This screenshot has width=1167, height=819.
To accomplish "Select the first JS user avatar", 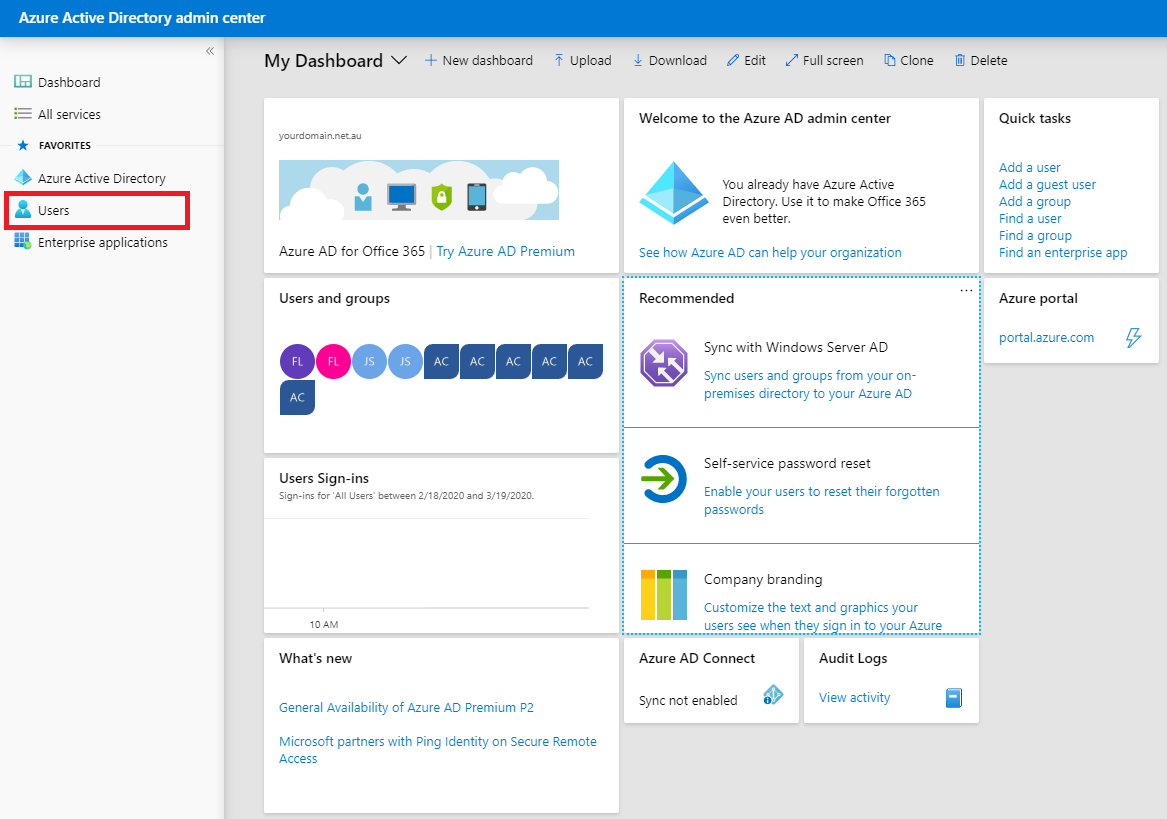I will [x=369, y=361].
